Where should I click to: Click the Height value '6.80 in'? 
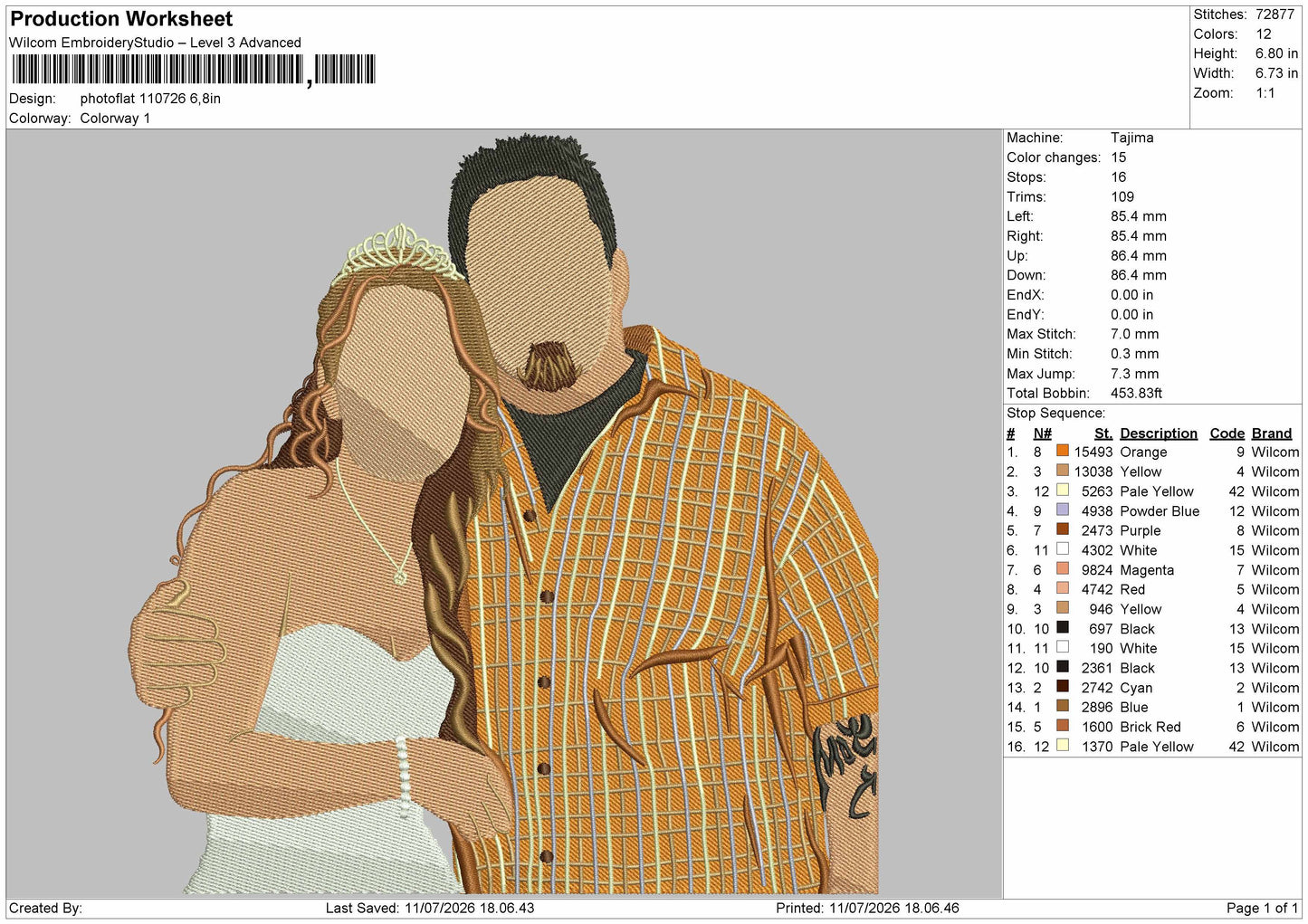(x=1276, y=54)
